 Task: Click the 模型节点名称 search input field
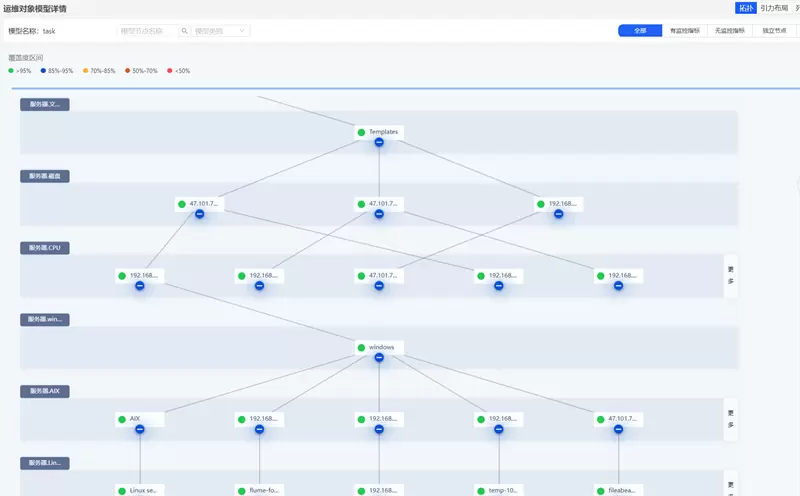click(x=147, y=31)
